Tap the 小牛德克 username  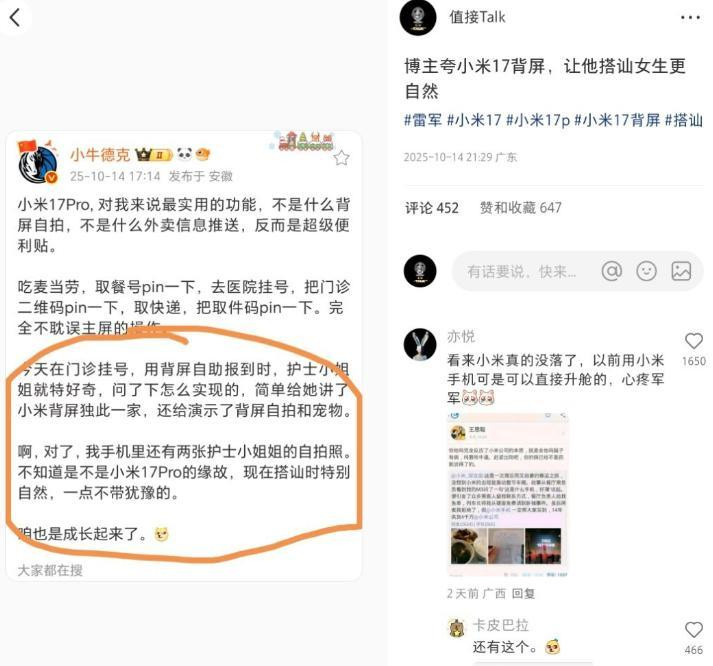[x=100, y=155]
